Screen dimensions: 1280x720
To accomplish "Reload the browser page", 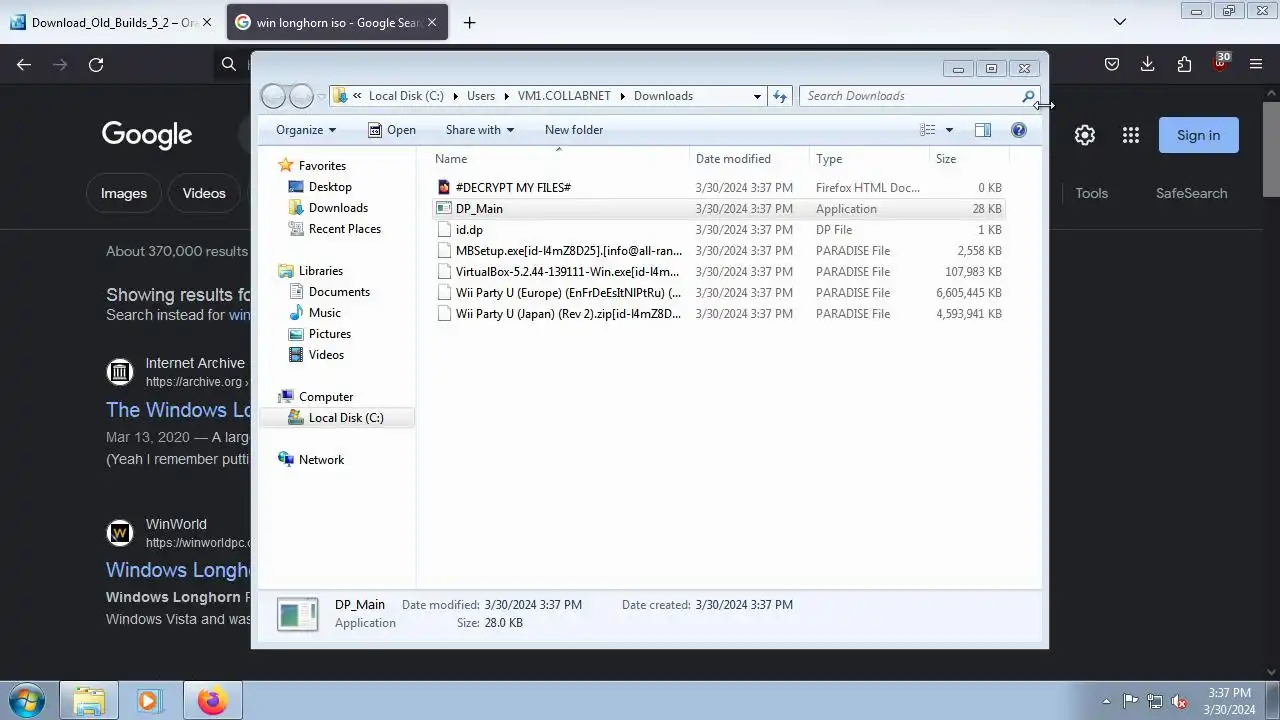I will [x=96, y=64].
